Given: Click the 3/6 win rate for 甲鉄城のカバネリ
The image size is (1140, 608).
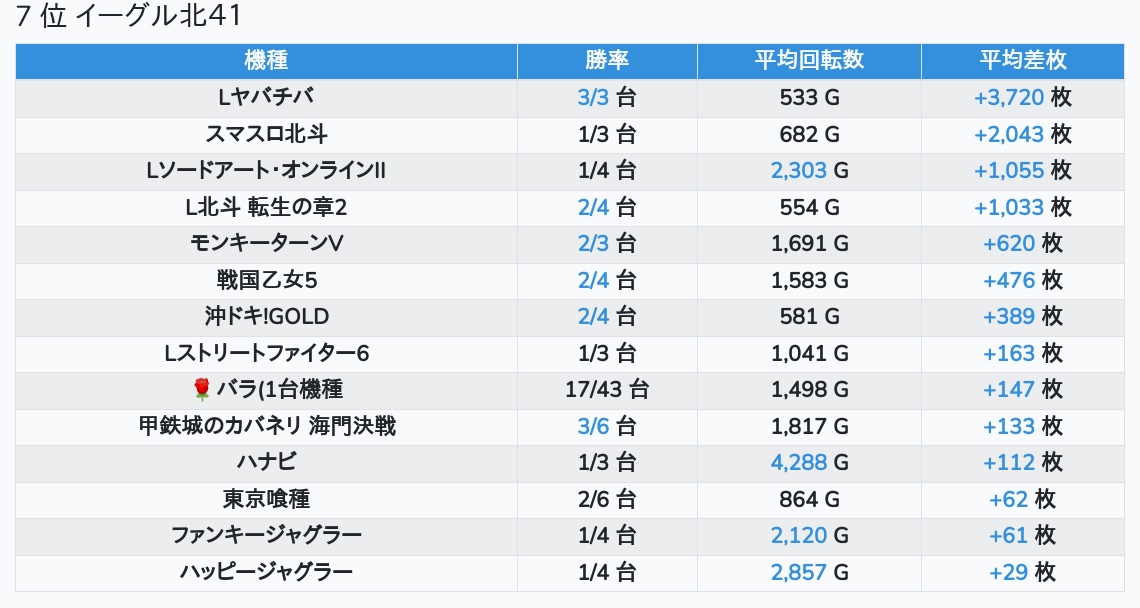Looking at the screenshot, I should point(593,426).
